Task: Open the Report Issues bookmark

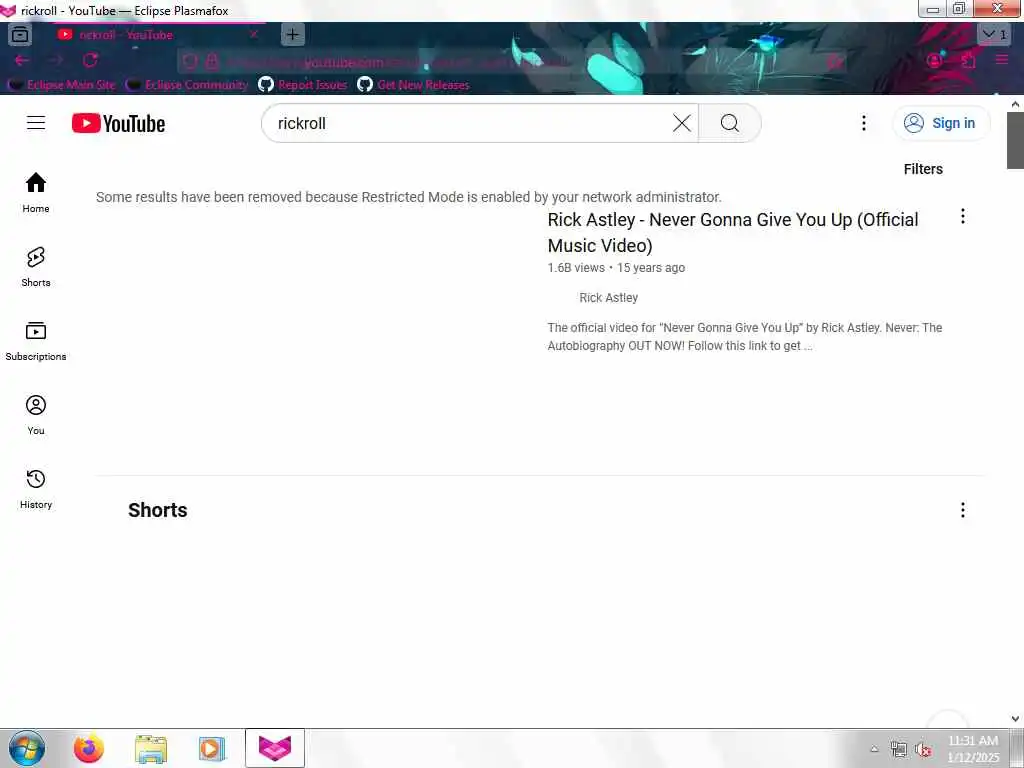Action: click(302, 85)
